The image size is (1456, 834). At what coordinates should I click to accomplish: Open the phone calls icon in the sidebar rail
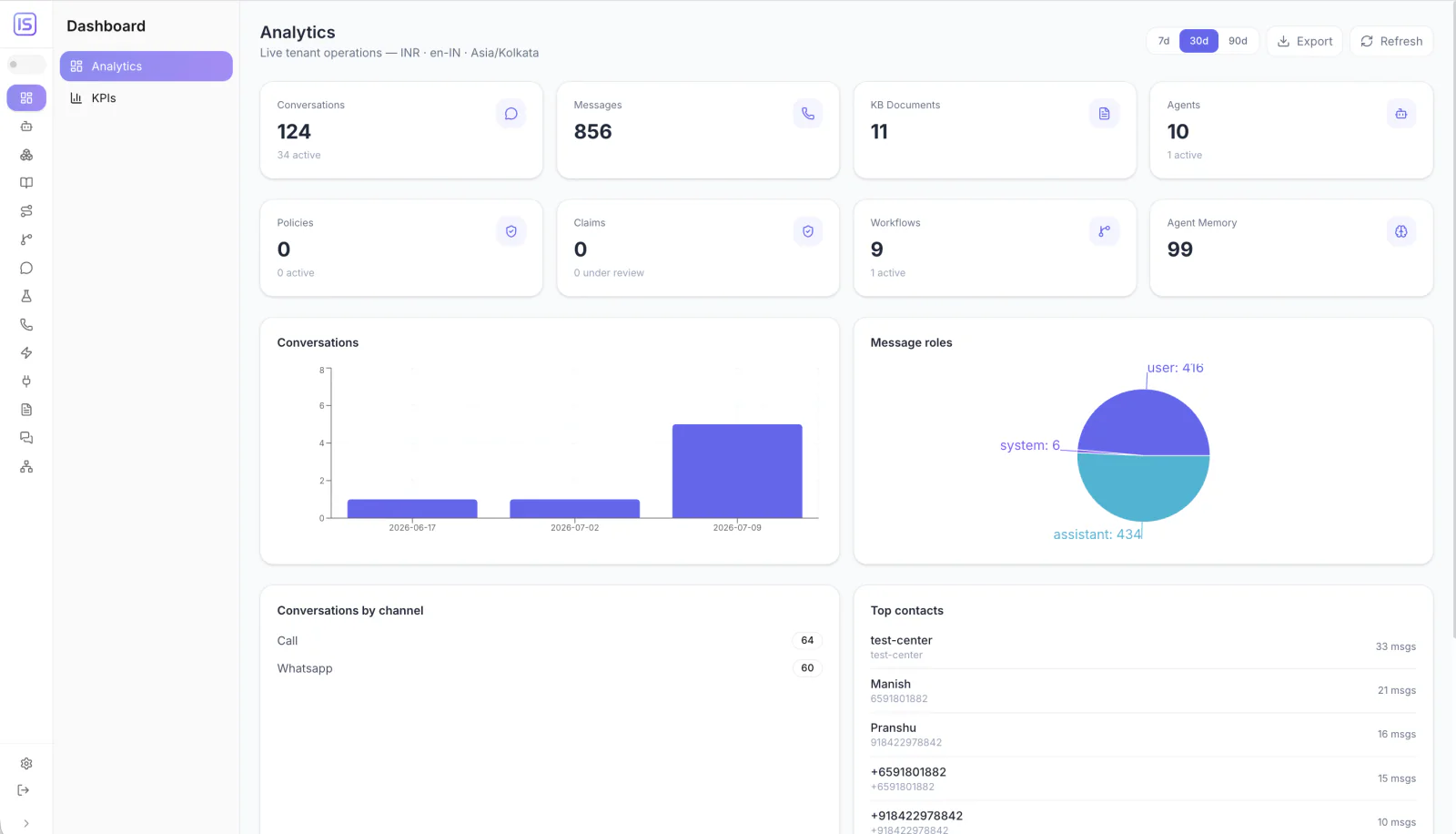coord(26,324)
